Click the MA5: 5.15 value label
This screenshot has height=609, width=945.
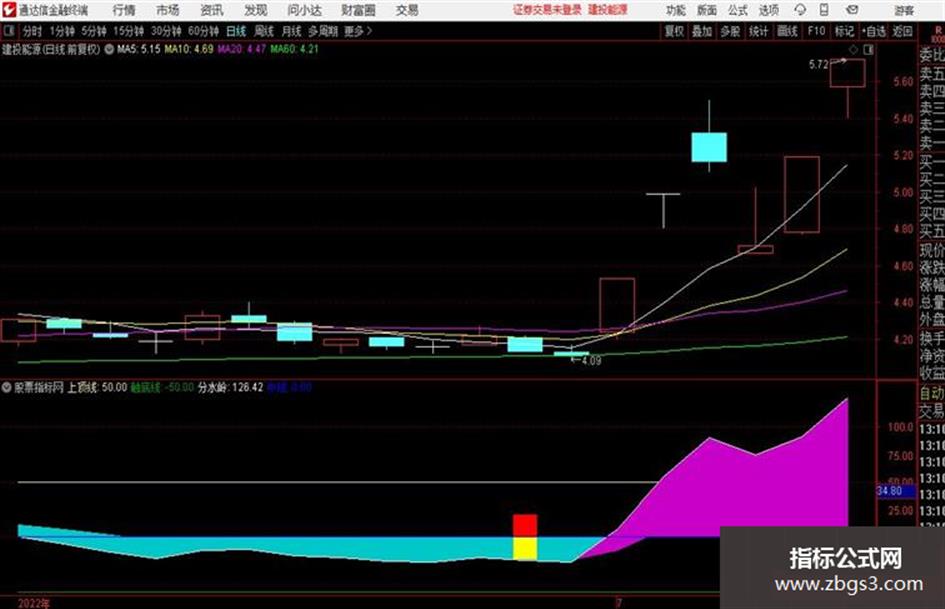139,49
